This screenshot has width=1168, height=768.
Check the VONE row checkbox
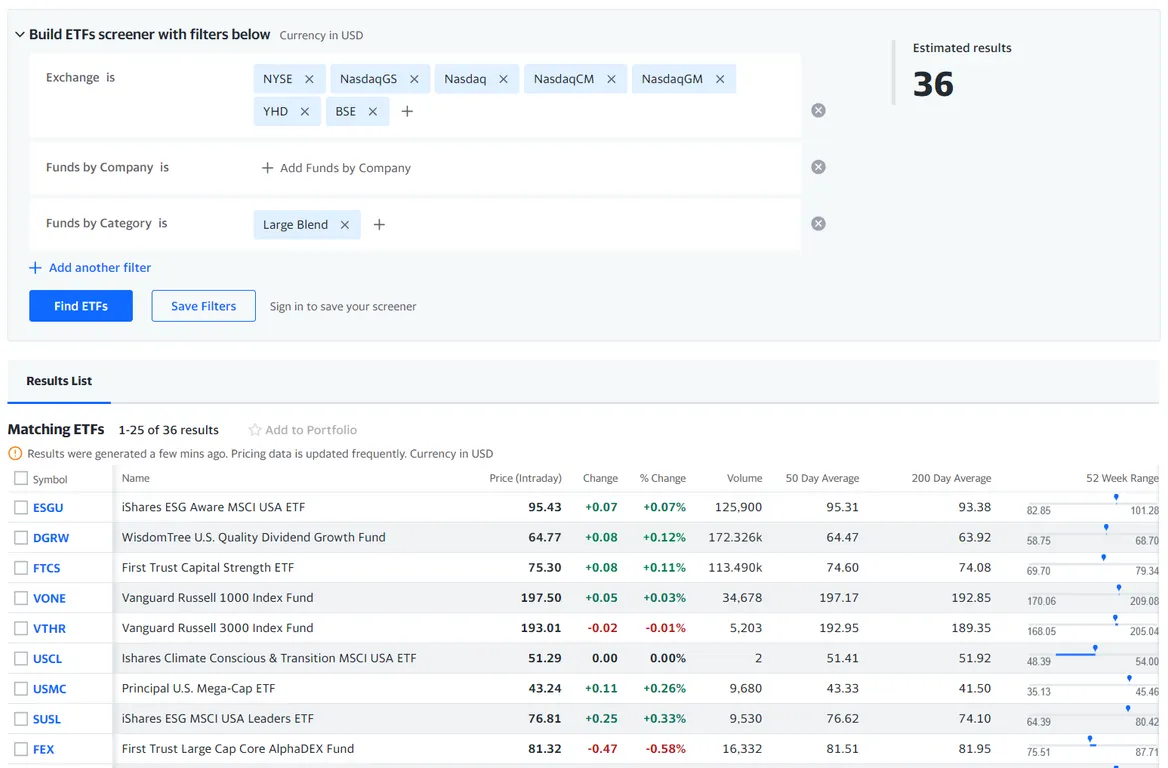pyautogui.click(x=21, y=598)
